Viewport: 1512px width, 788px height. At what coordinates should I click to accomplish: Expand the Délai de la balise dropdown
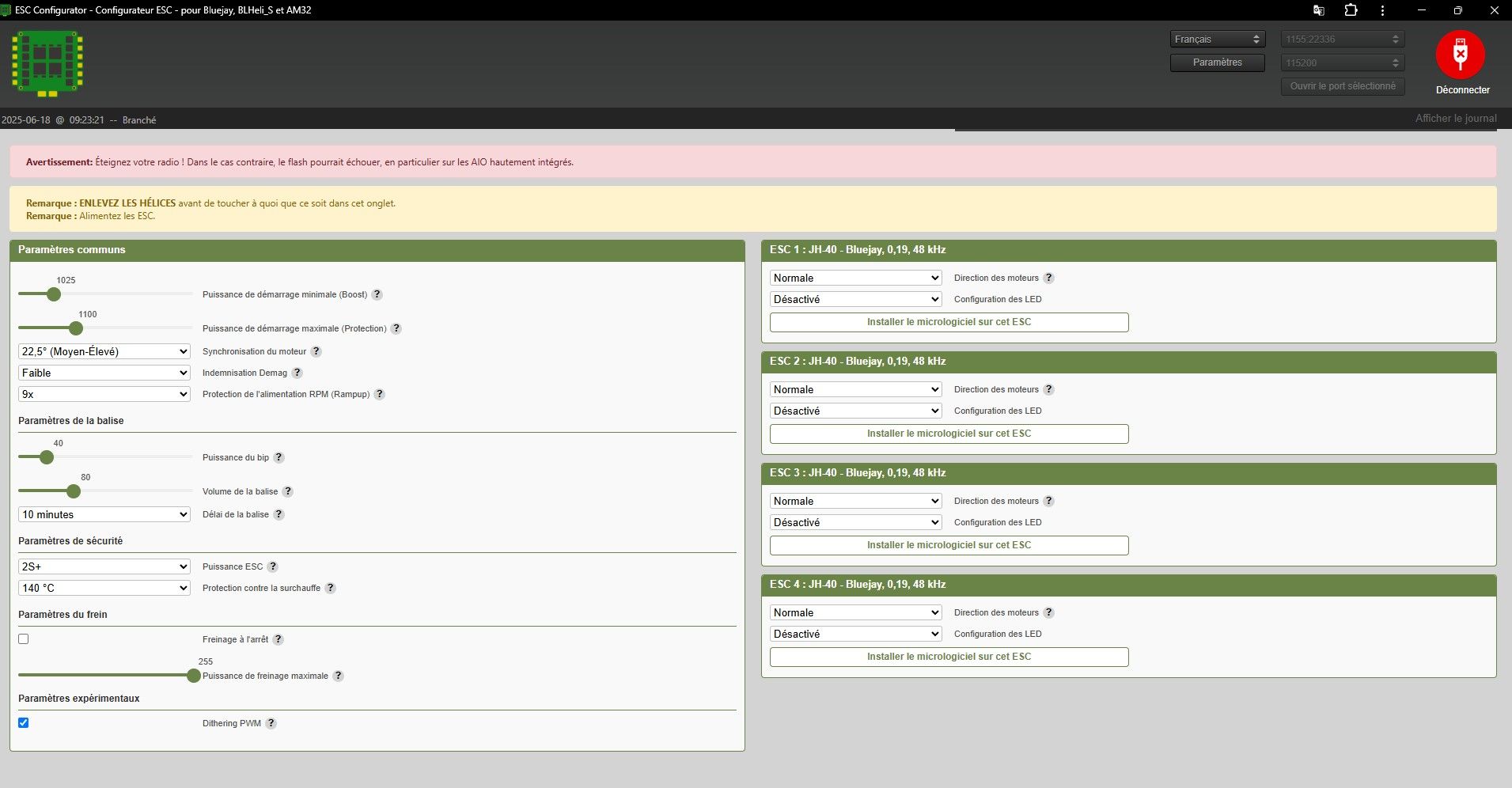click(104, 514)
